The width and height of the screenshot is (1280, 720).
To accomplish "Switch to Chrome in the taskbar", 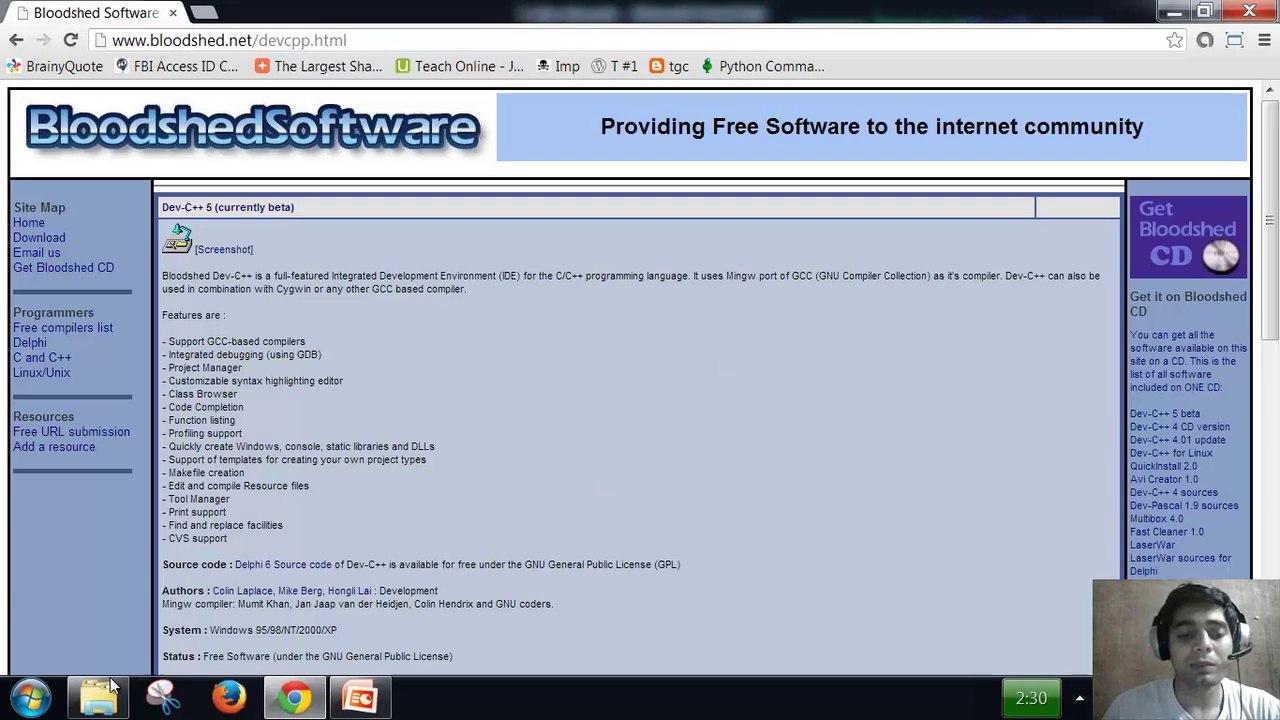I will [294, 698].
